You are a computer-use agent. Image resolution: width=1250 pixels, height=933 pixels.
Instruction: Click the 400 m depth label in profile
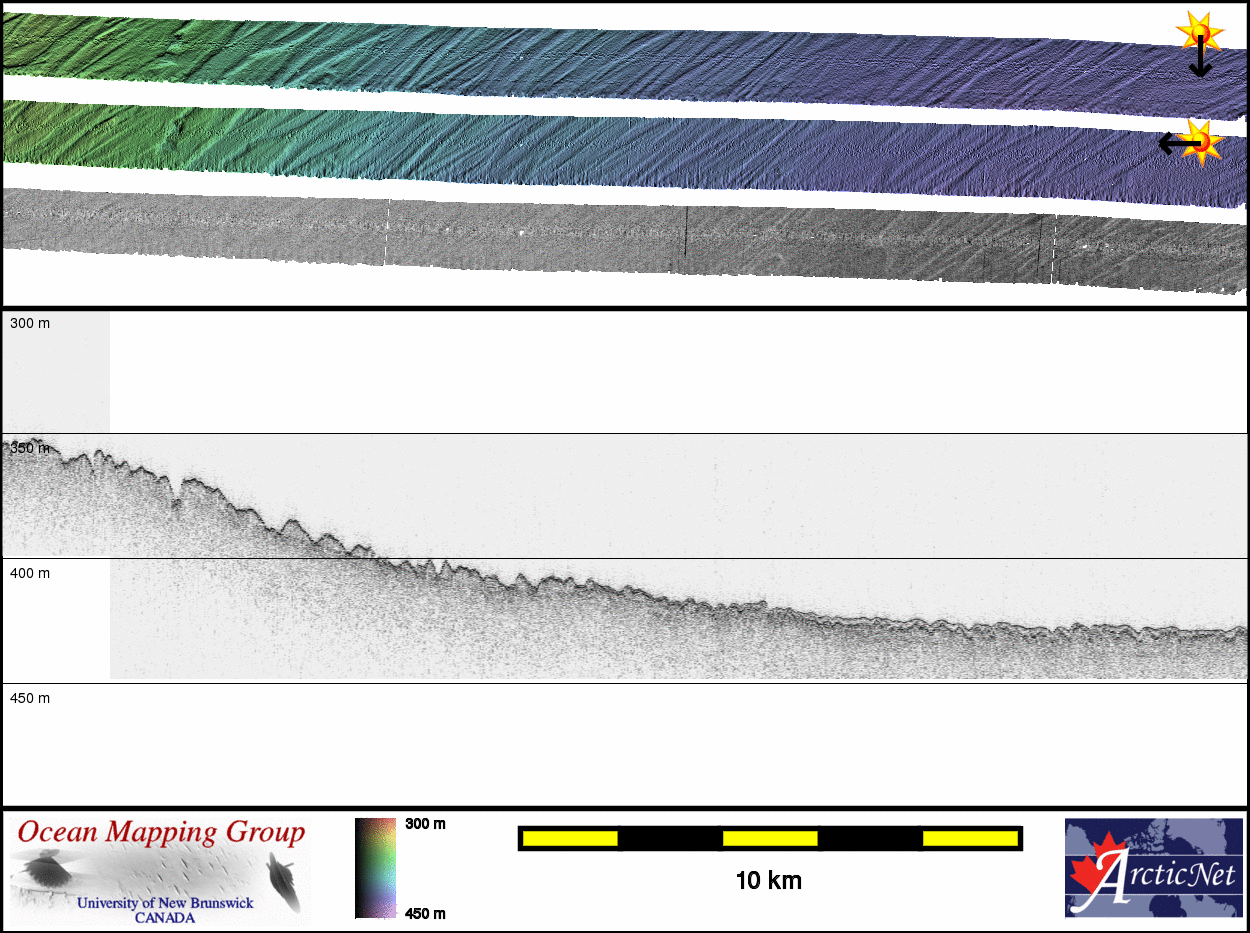tap(30, 573)
